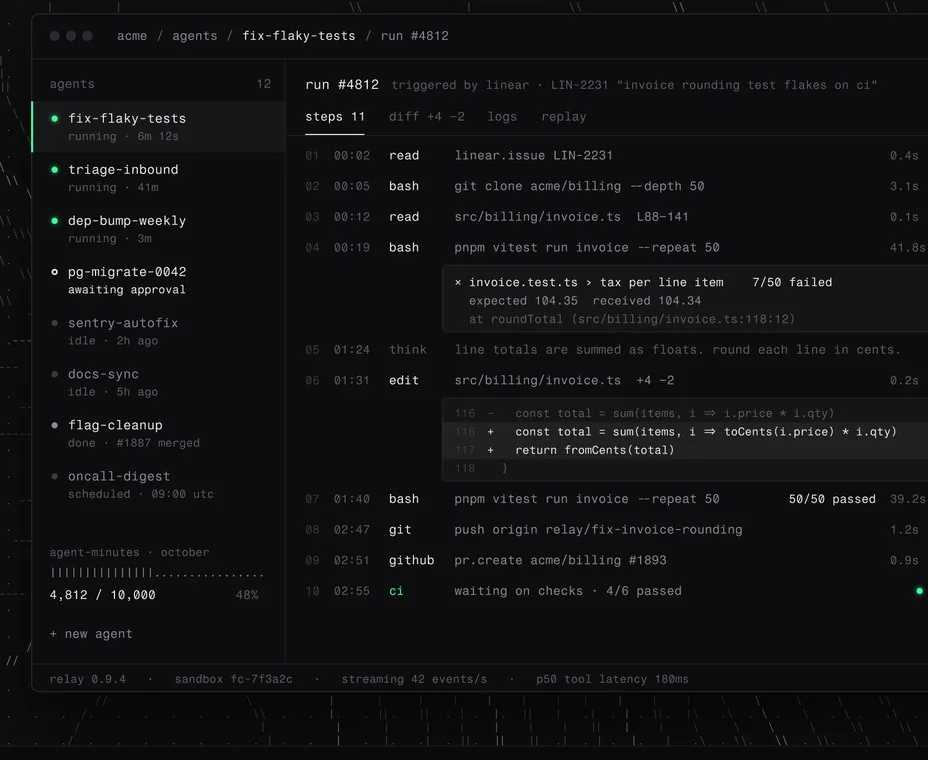The image size is (928, 760).
Task: Click step 09 pr.create acme/billing #1893
Action: click(612, 561)
